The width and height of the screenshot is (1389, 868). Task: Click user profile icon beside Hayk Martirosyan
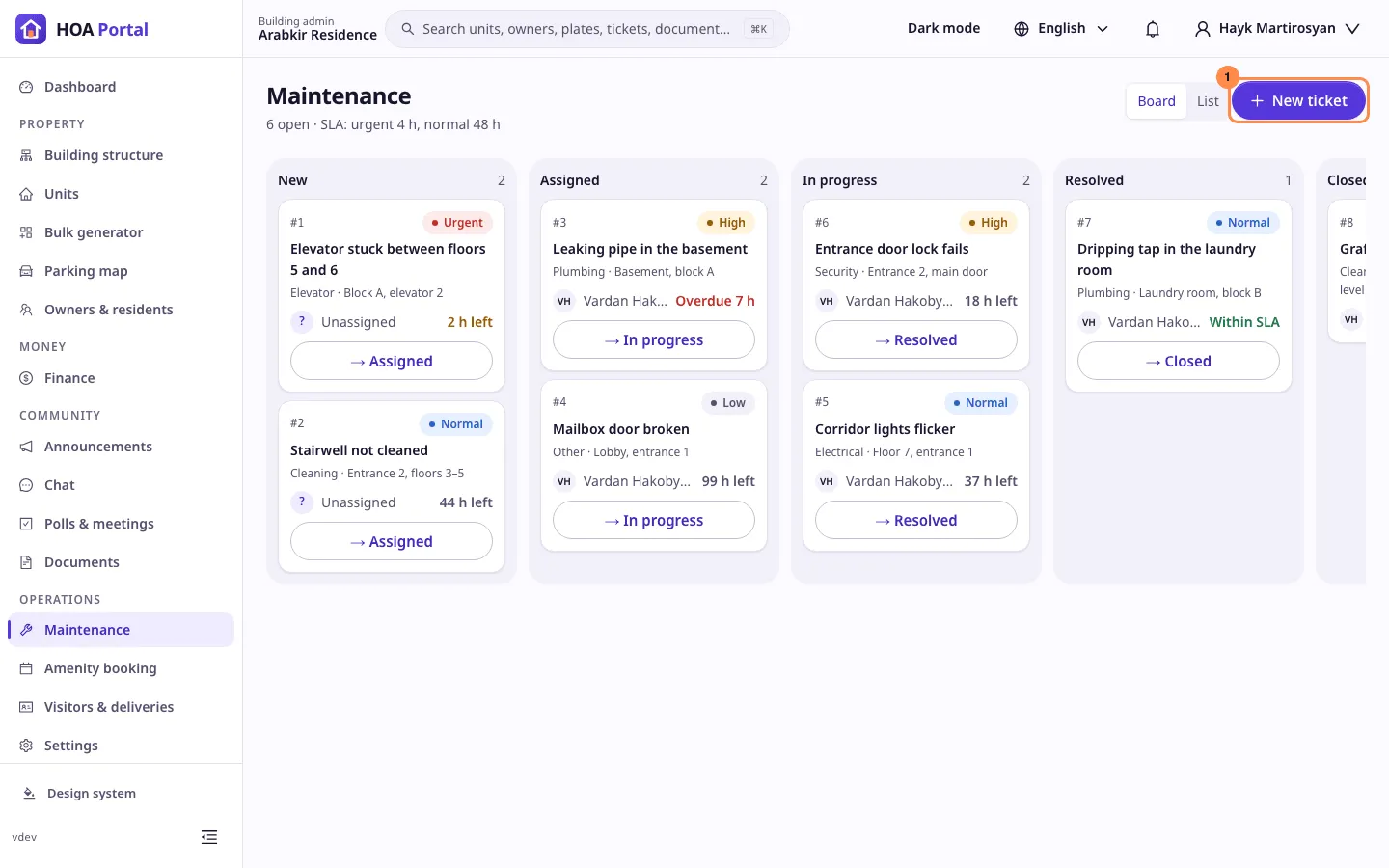click(x=1202, y=29)
